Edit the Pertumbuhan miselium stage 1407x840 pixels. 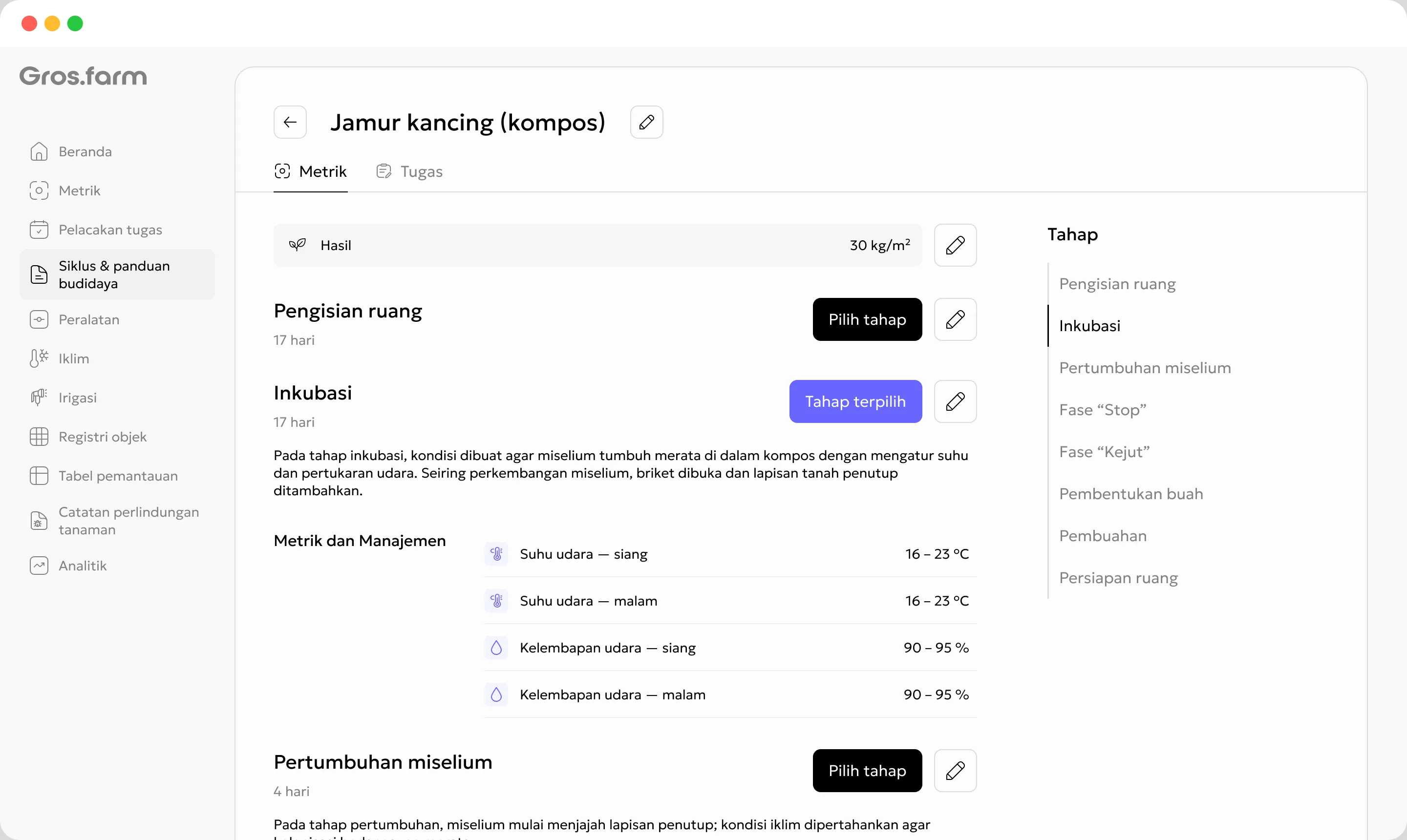(955, 770)
